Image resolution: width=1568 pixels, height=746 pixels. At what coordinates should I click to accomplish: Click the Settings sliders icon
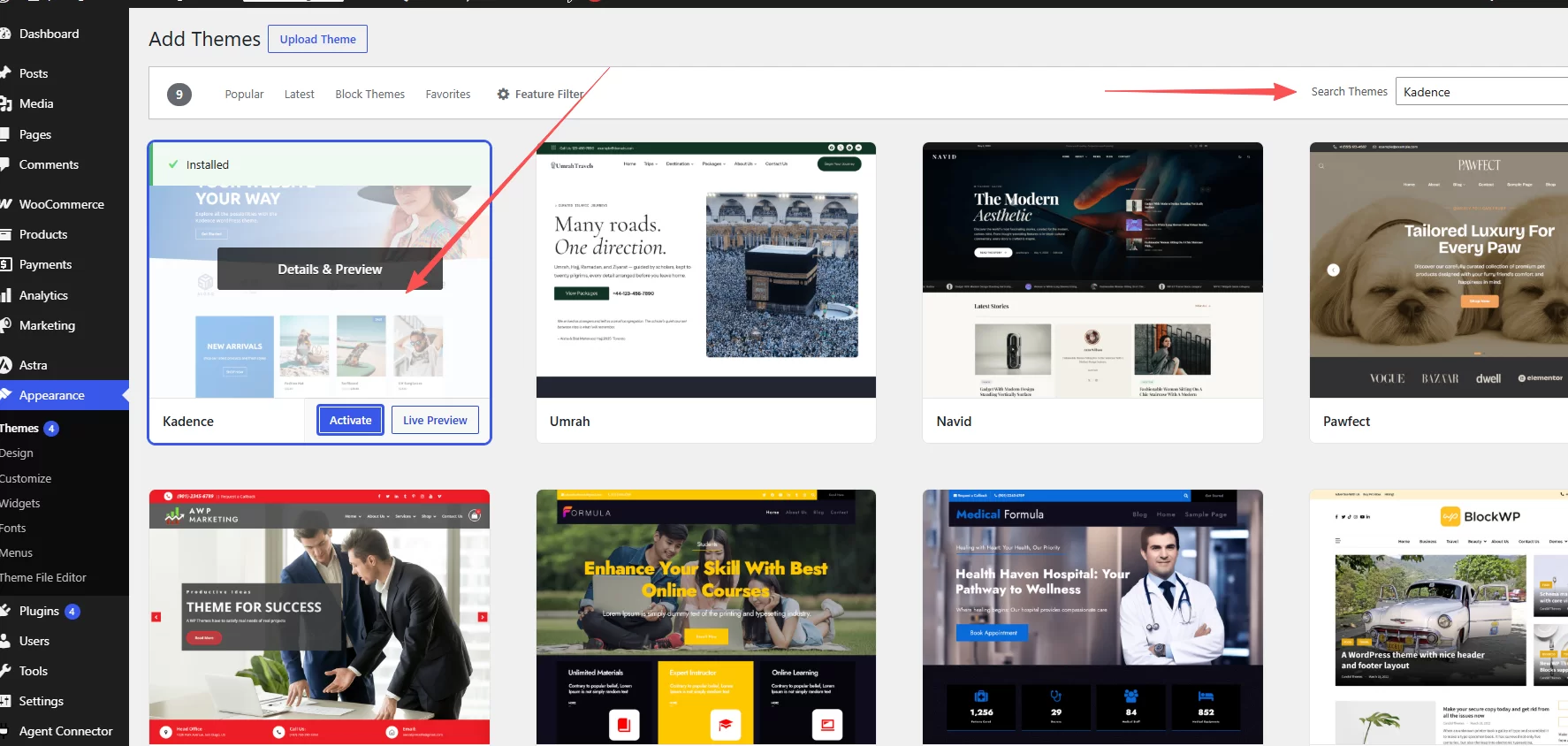coord(4,701)
